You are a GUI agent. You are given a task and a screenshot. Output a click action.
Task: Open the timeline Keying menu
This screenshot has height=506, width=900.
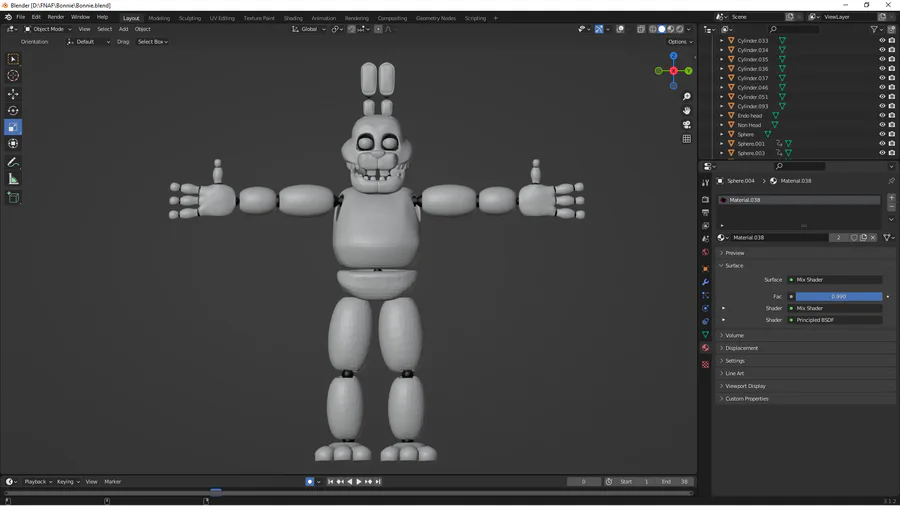click(x=68, y=482)
